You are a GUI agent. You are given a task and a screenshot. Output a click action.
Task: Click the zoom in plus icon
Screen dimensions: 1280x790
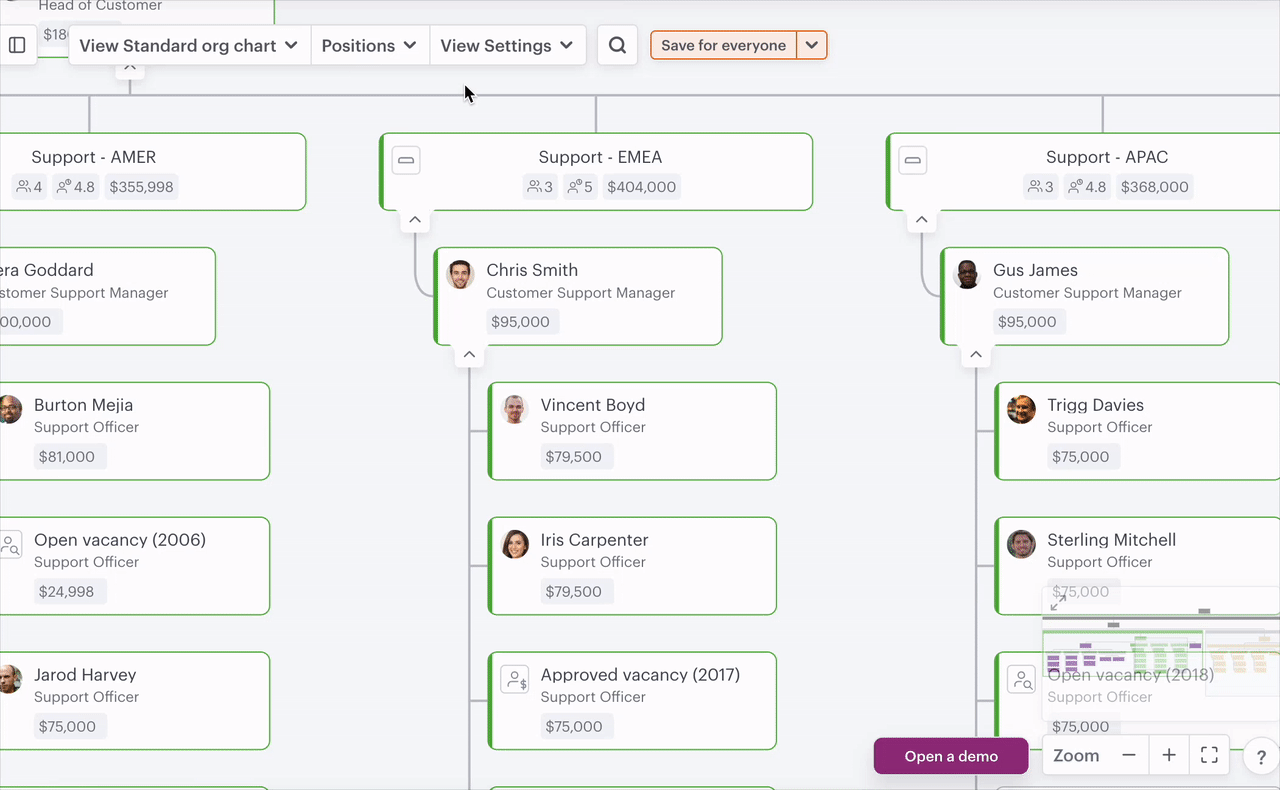pos(1169,756)
